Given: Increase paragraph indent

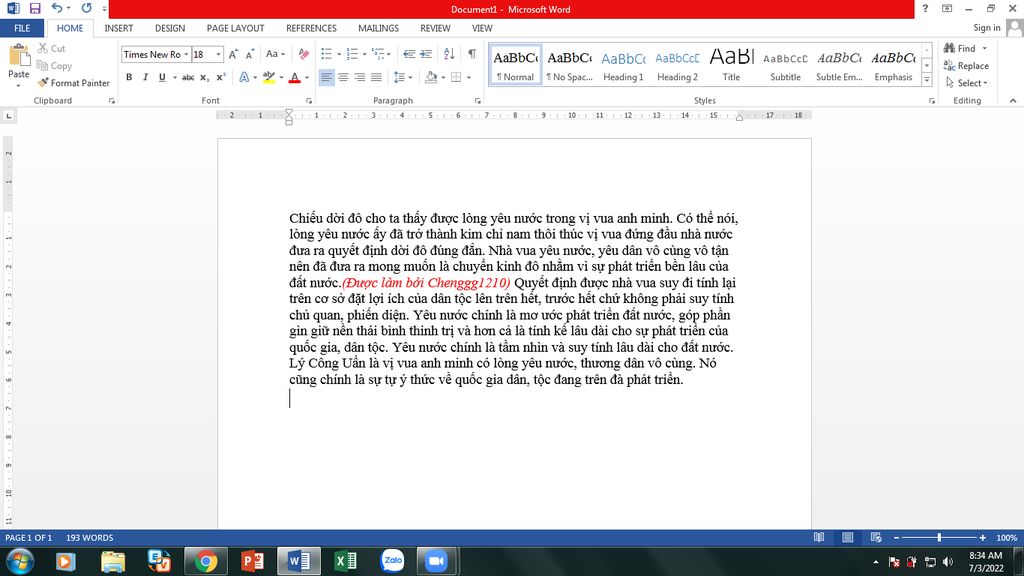Looking at the screenshot, I should pyautogui.click(x=426, y=54).
